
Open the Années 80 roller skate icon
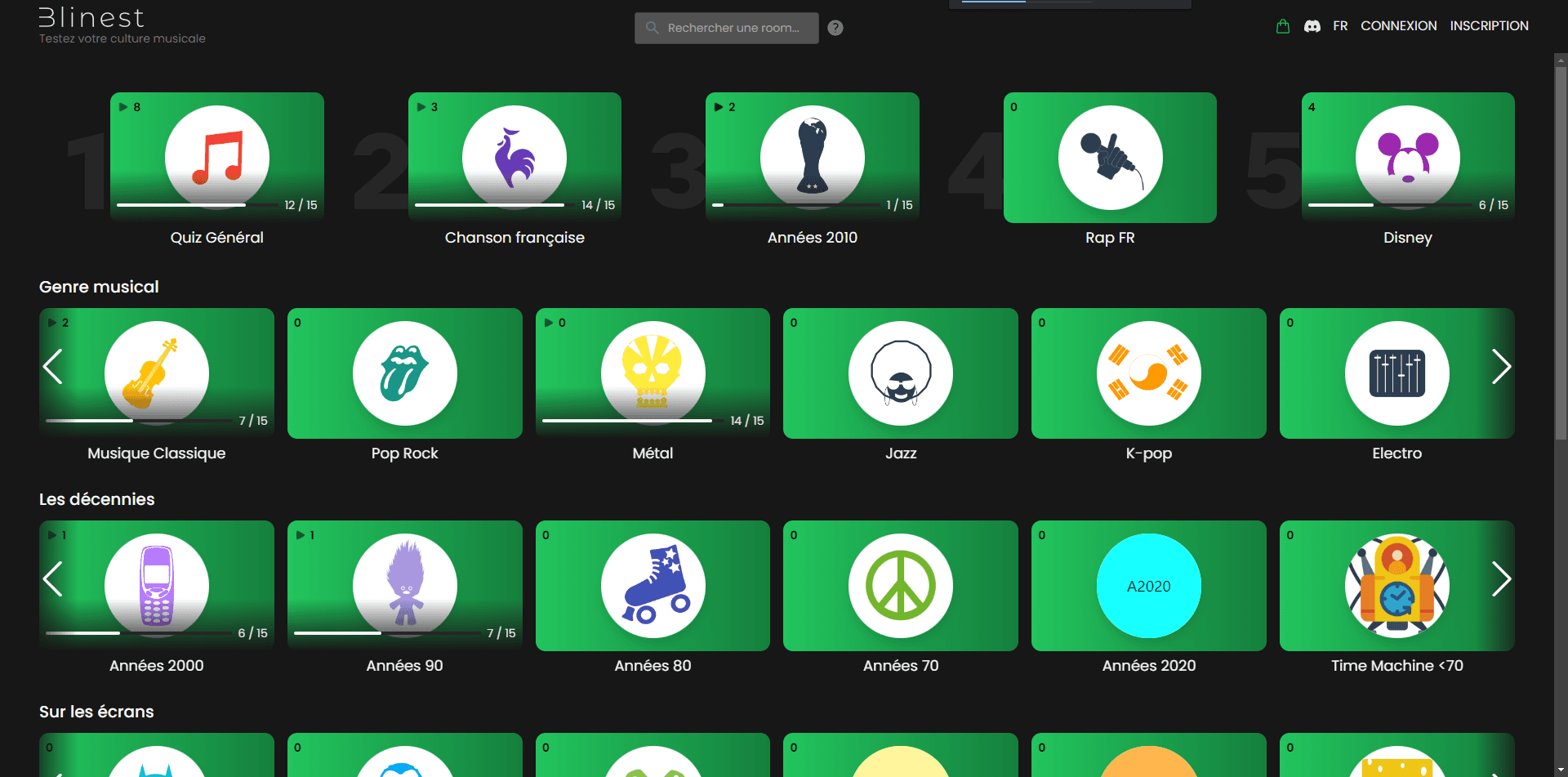tap(653, 586)
